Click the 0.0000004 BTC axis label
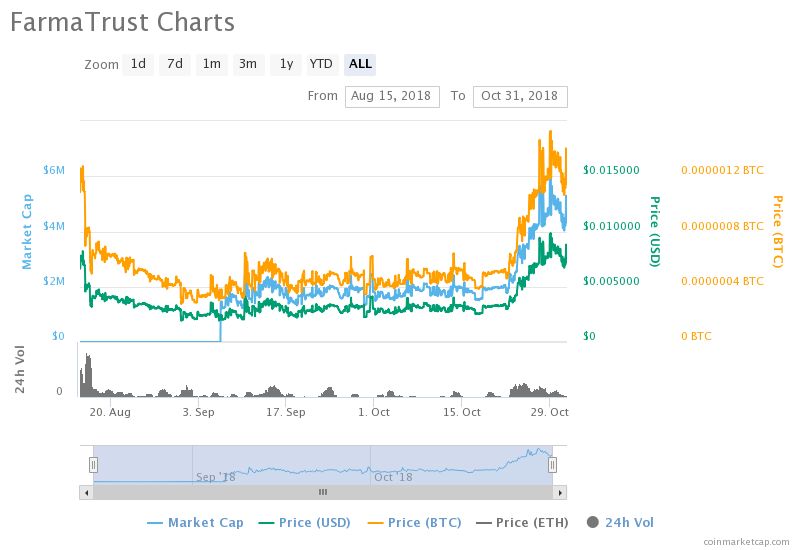 coord(722,281)
